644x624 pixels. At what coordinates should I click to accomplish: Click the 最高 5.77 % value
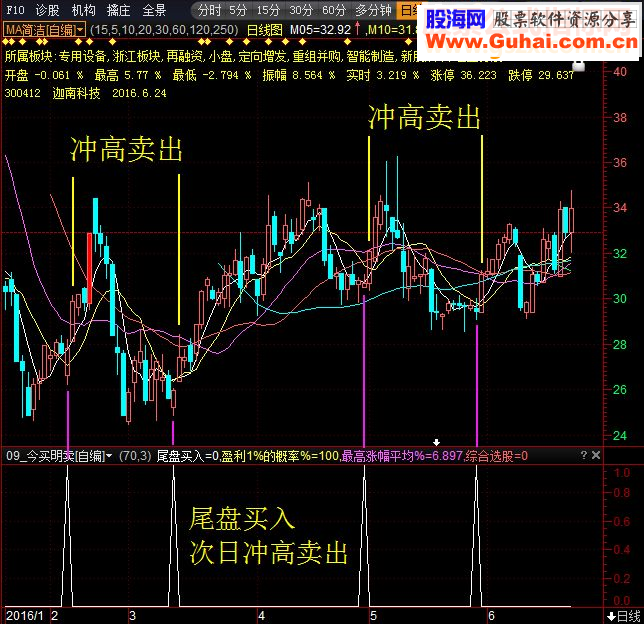[x=128, y=75]
